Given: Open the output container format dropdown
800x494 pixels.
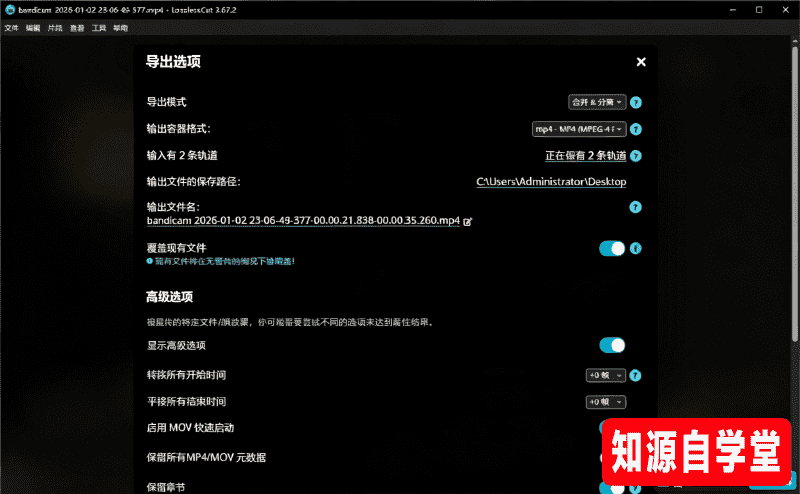Looking at the screenshot, I should [579, 129].
